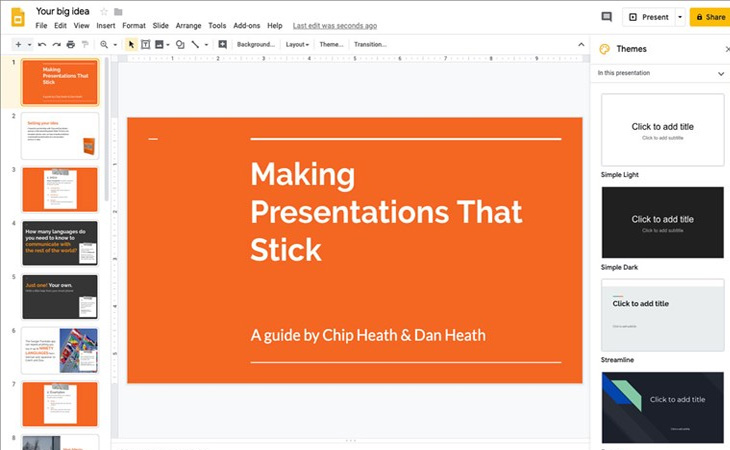Image resolution: width=730 pixels, height=450 pixels.
Task: Star the presentation title
Action: tap(104, 12)
